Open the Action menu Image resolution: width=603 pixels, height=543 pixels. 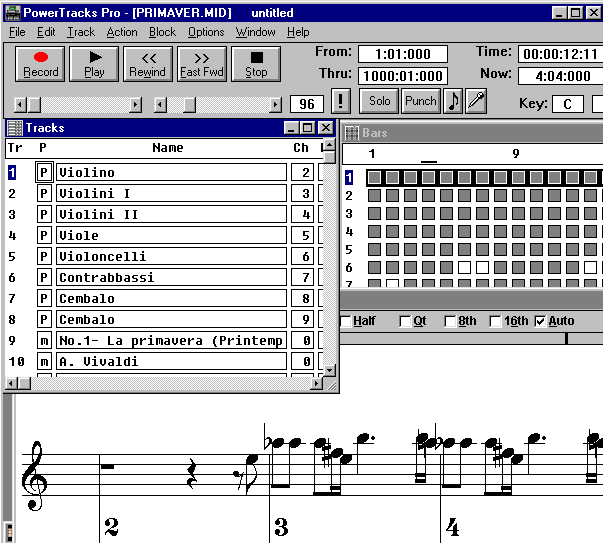pos(122,32)
